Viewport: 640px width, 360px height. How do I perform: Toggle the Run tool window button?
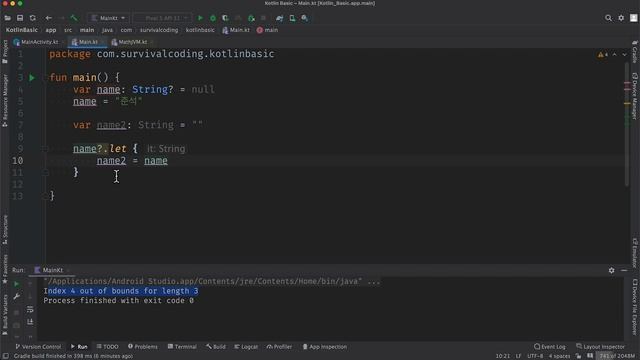(79, 347)
